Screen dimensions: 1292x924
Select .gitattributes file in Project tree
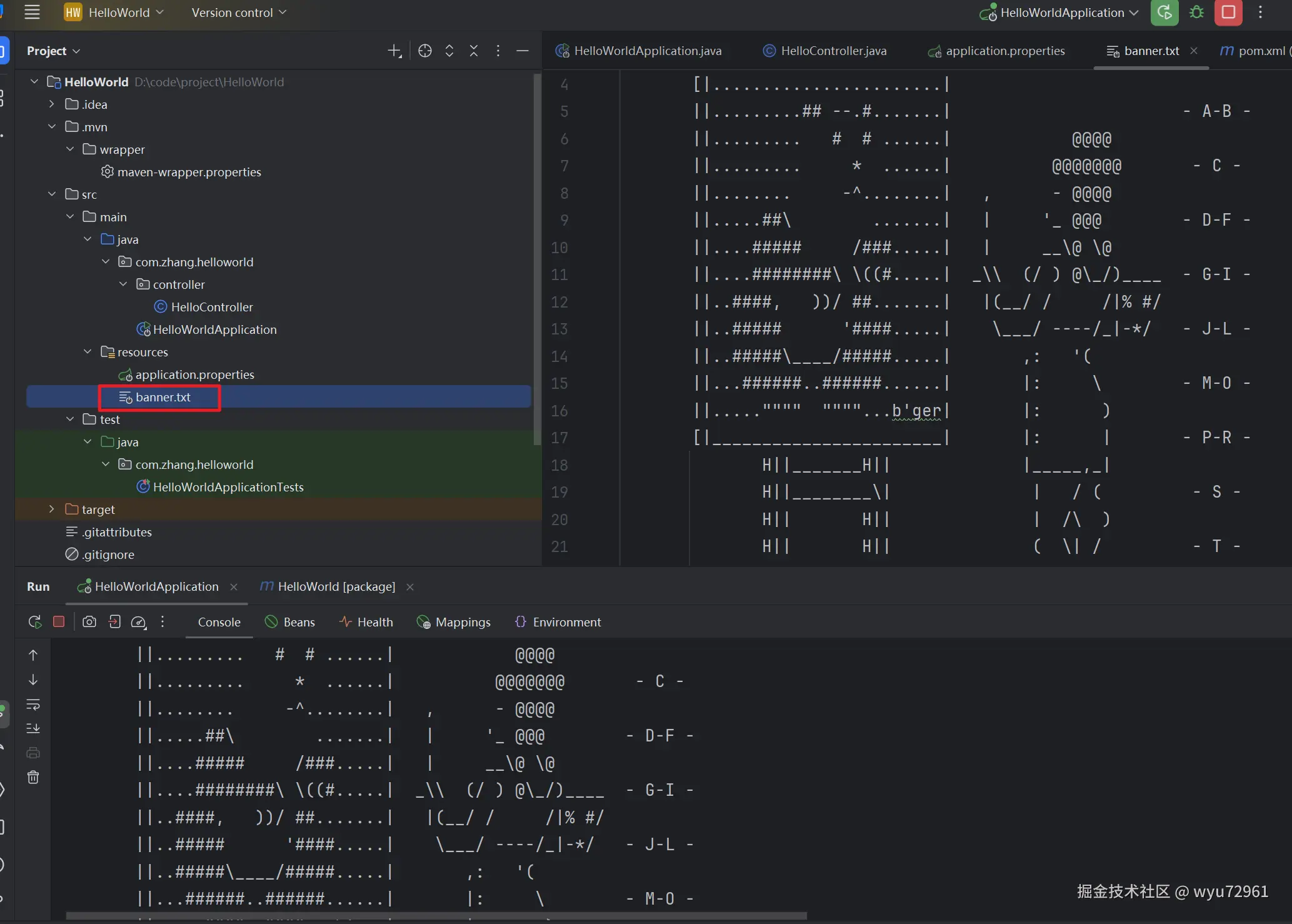click(109, 532)
